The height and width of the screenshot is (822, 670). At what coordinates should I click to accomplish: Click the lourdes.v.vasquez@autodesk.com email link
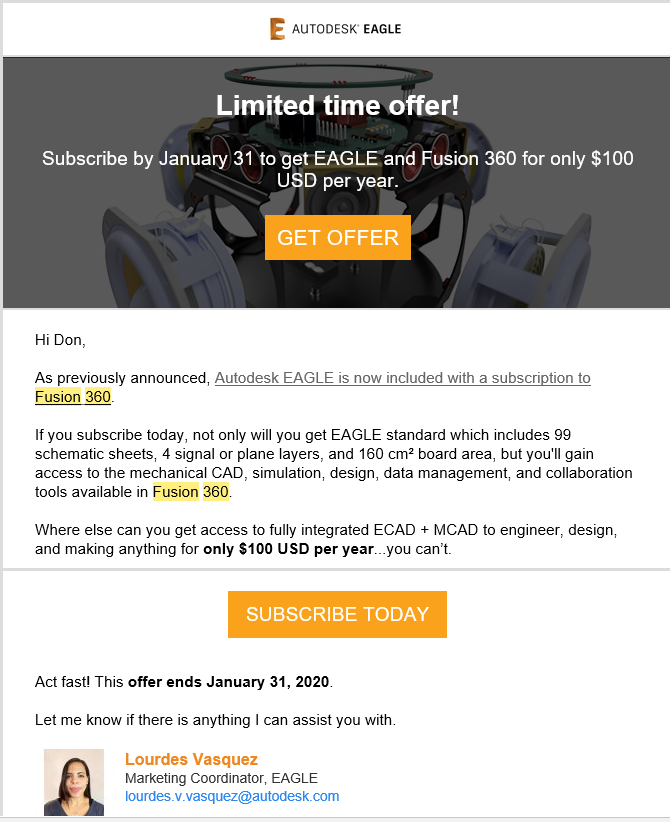click(x=232, y=796)
